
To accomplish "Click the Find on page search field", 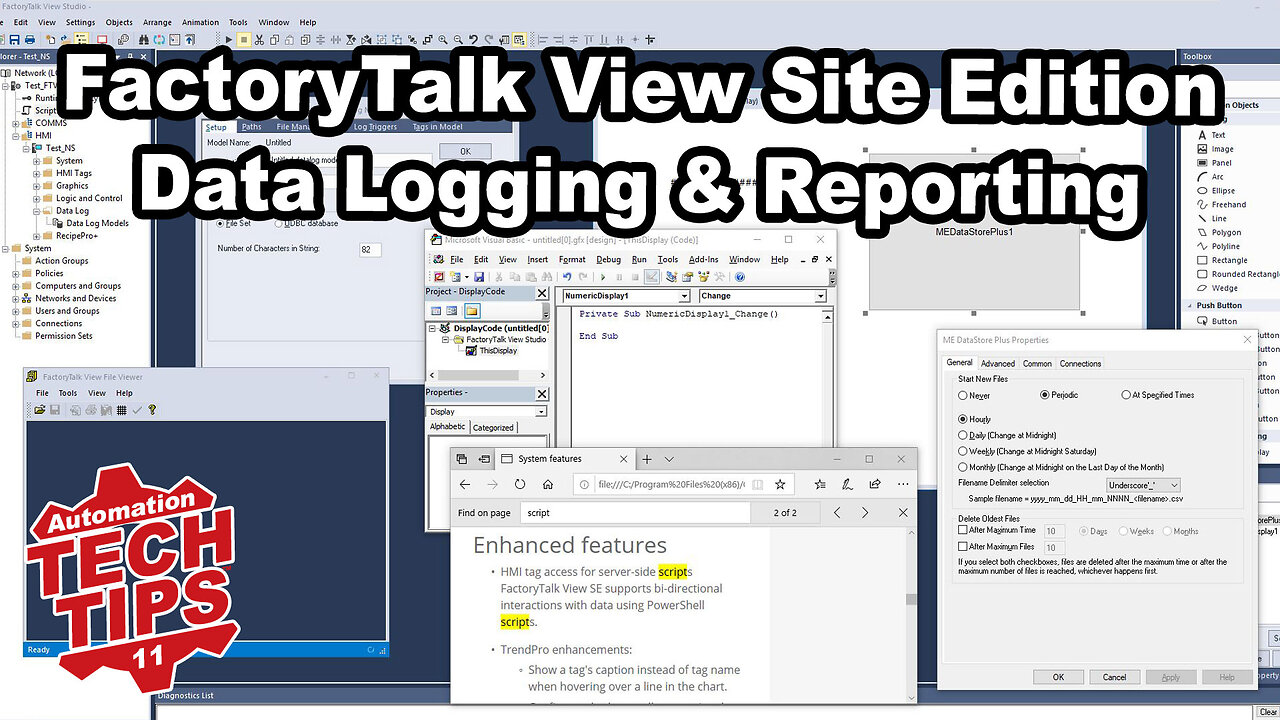I will pyautogui.click(x=636, y=512).
